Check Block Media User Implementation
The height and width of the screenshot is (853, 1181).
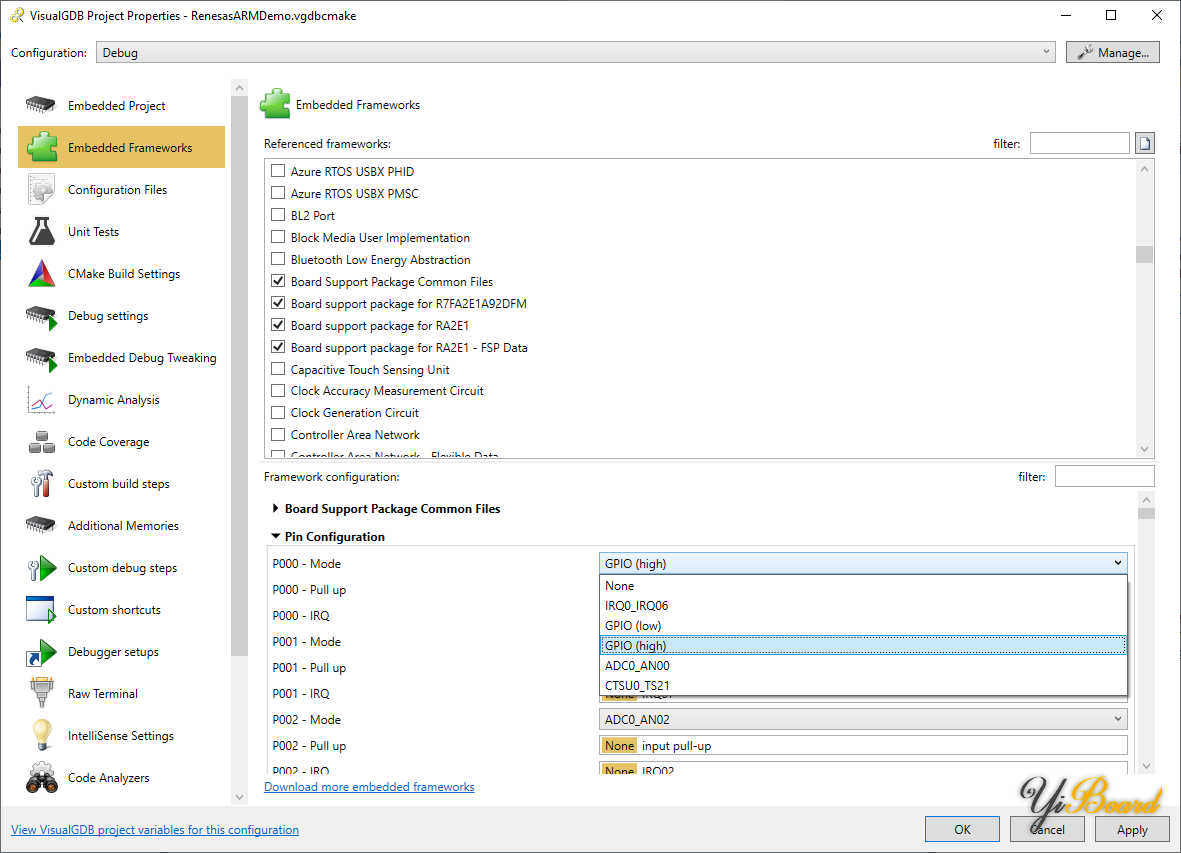pos(278,237)
